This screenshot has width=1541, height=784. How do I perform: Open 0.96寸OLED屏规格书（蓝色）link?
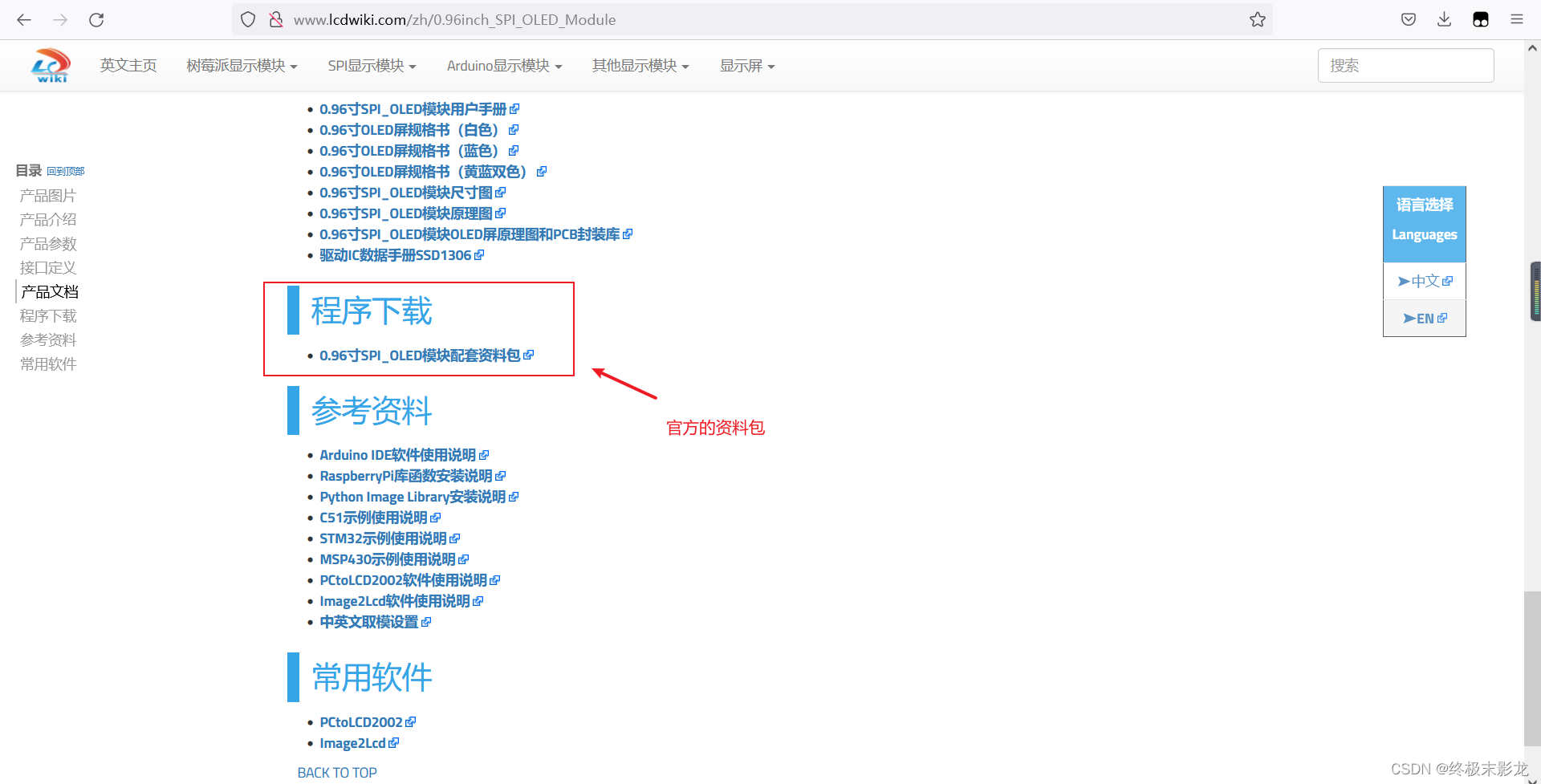click(x=419, y=151)
